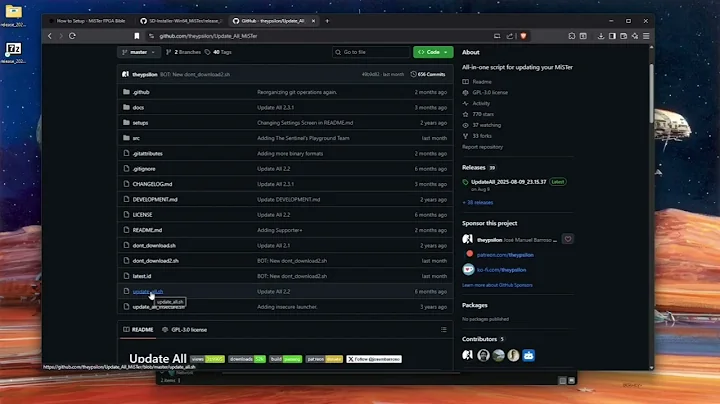Reload the page with the refresh icon
The height and width of the screenshot is (404, 720).
pyautogui.click(x=73, y=36)
